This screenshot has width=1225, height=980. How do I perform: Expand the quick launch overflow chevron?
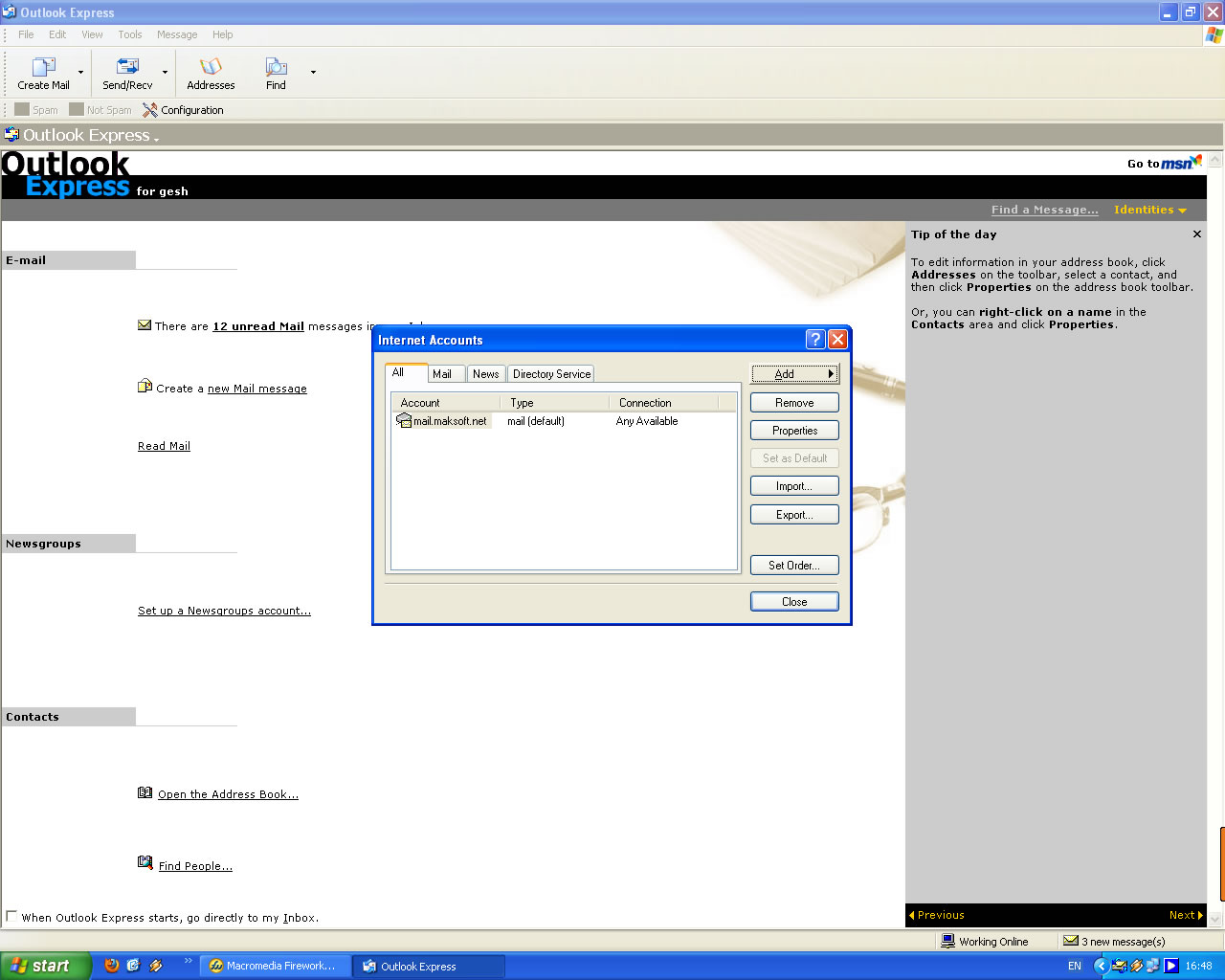coord(188,961)
